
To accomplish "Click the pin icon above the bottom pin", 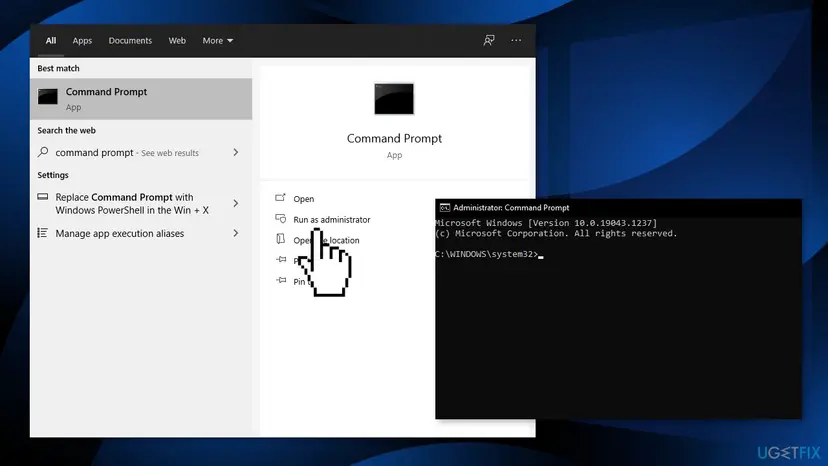I will click(281, 259).
